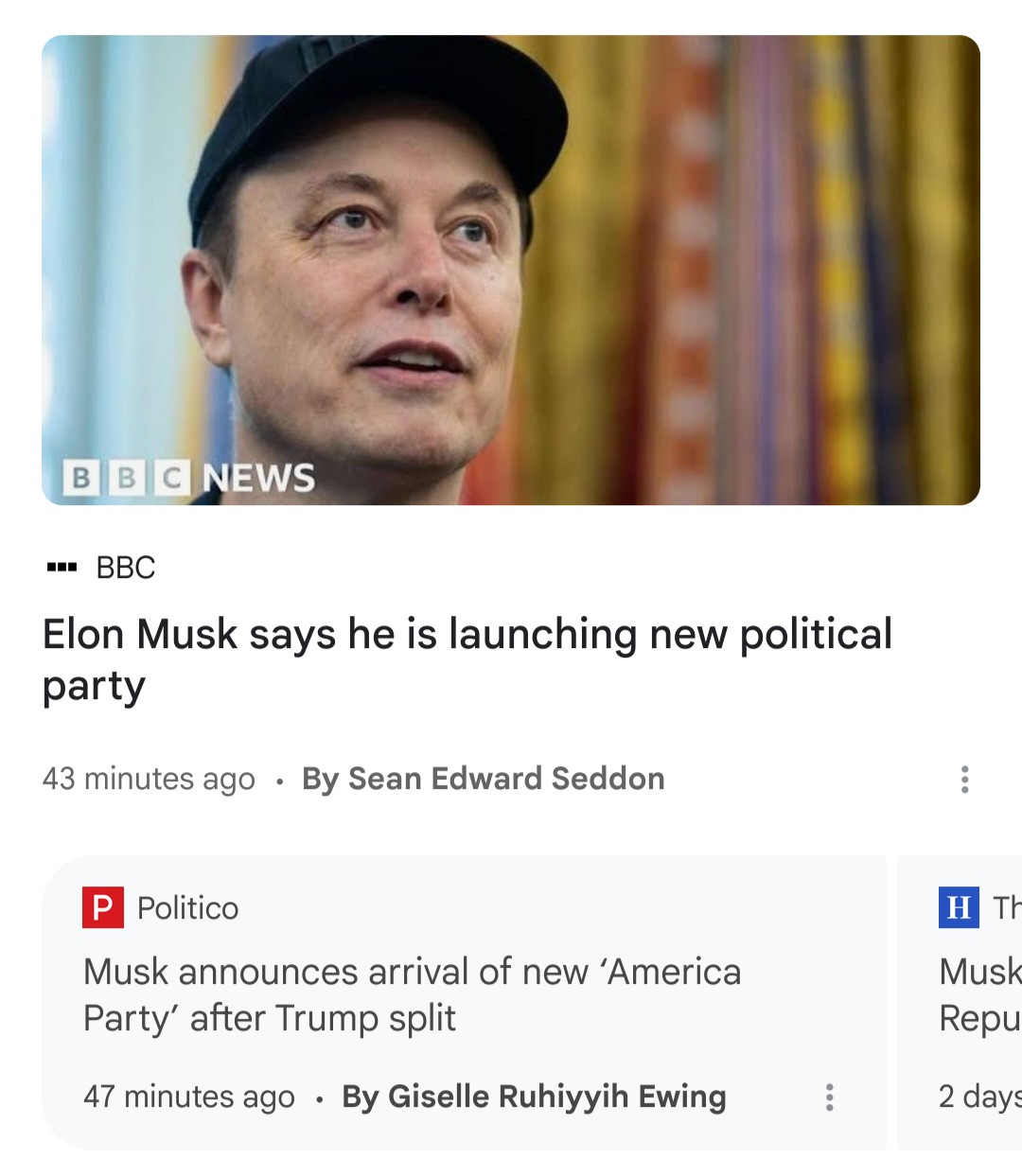This screenshot has width=1022, height=1176.
Task: Open the partially visible article card headline
Action: pyautogui.click(x=980, y=994)
